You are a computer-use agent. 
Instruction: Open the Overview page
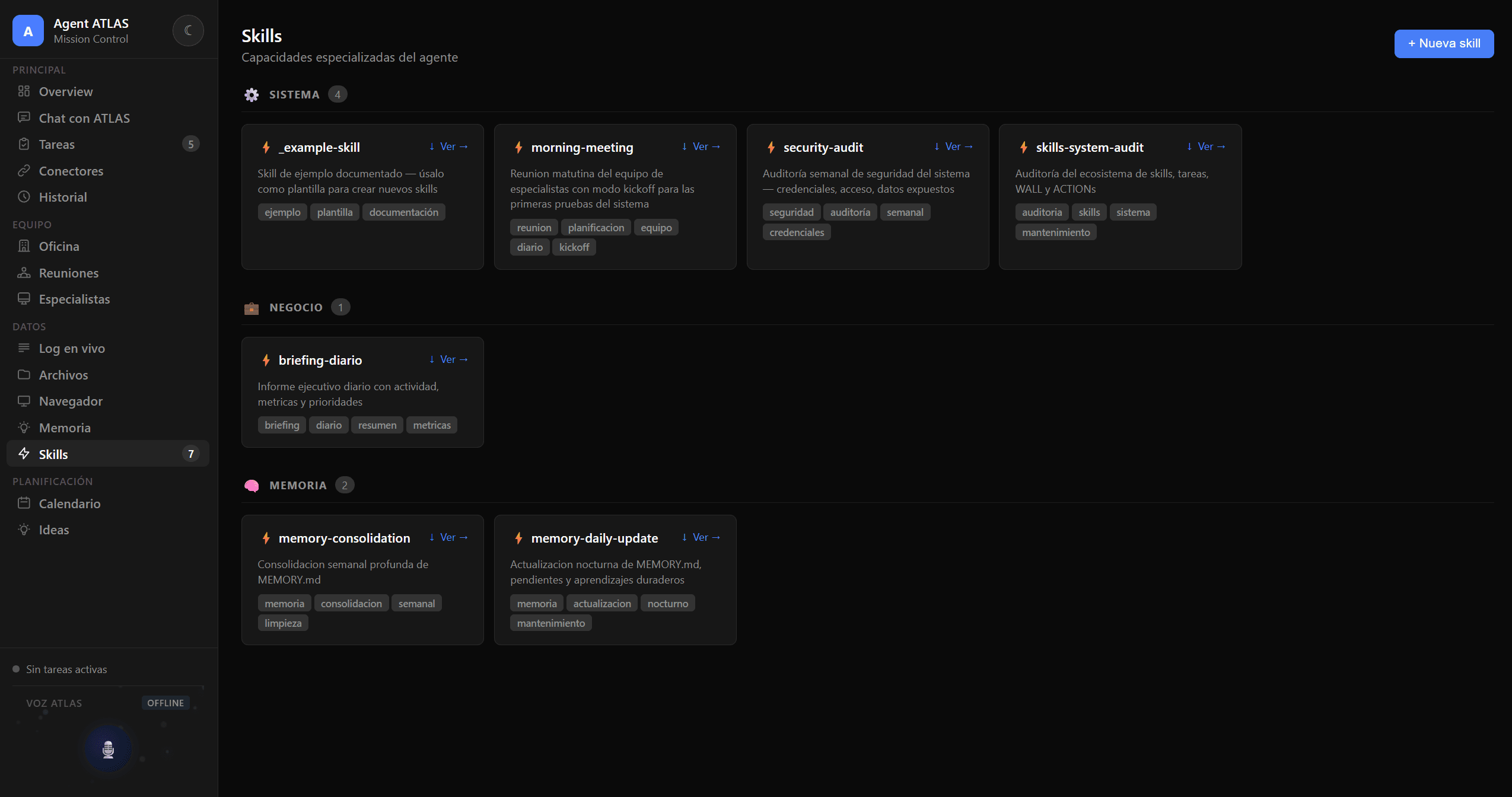point(108,91)
